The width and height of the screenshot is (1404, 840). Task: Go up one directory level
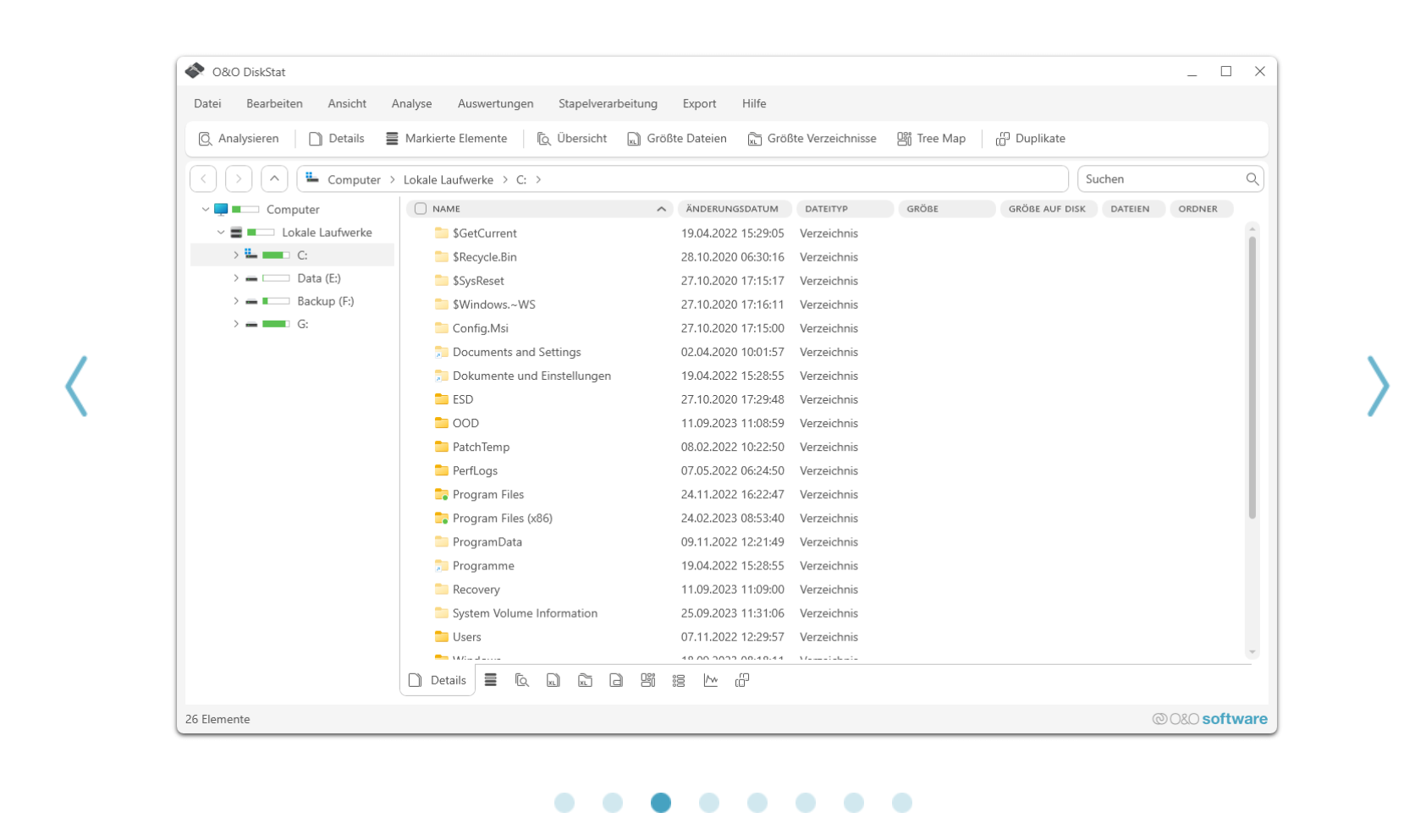point(274,179)
